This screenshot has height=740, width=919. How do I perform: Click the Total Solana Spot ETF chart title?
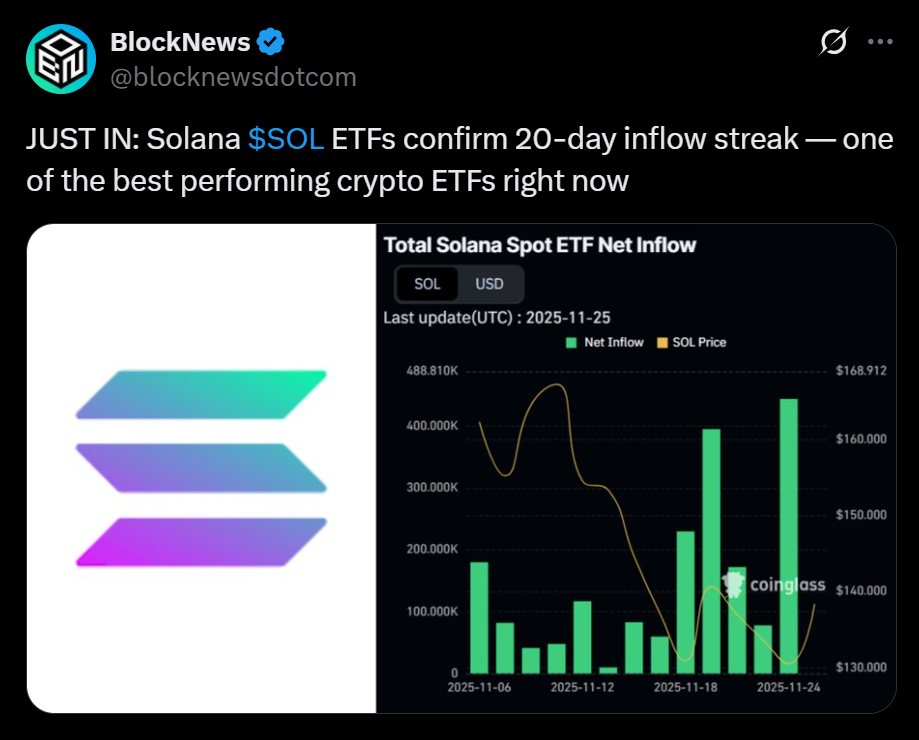point(540,245)
